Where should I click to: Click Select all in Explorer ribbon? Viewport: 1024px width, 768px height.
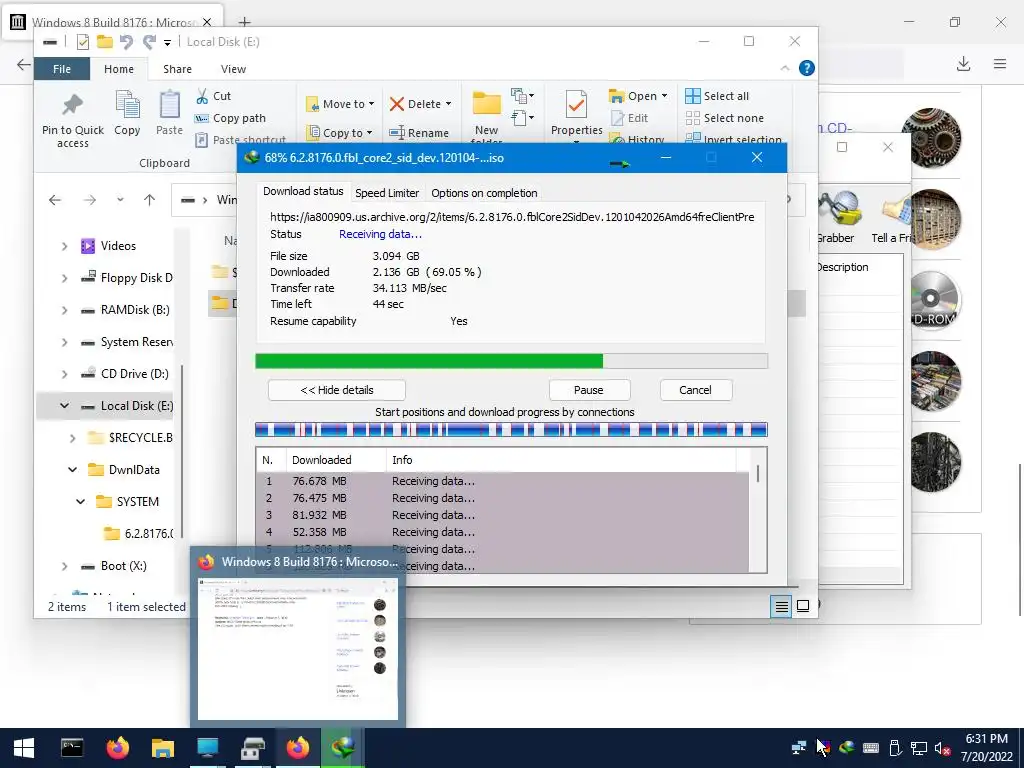[x=717, y=96]
